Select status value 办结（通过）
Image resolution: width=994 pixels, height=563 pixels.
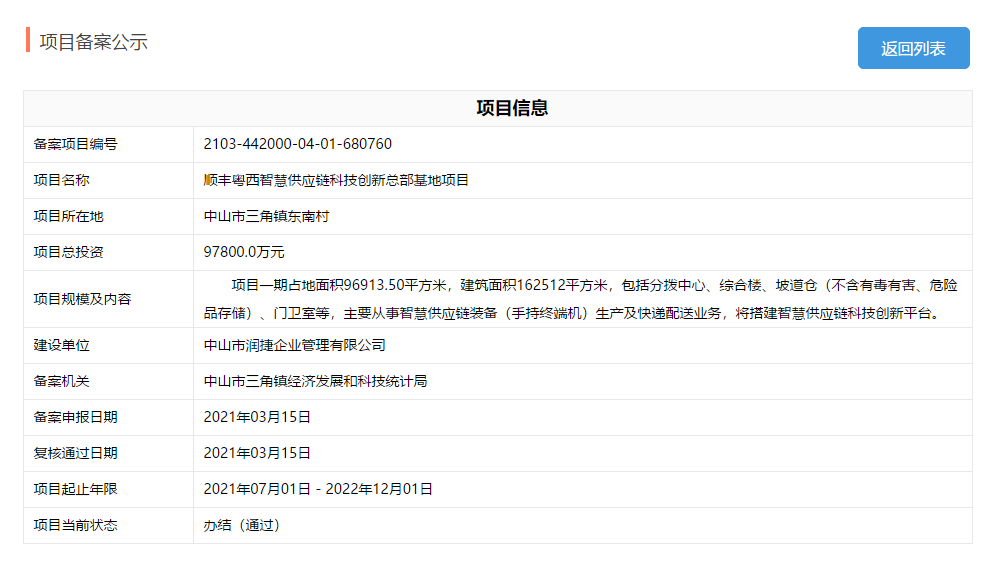point(242,526)
